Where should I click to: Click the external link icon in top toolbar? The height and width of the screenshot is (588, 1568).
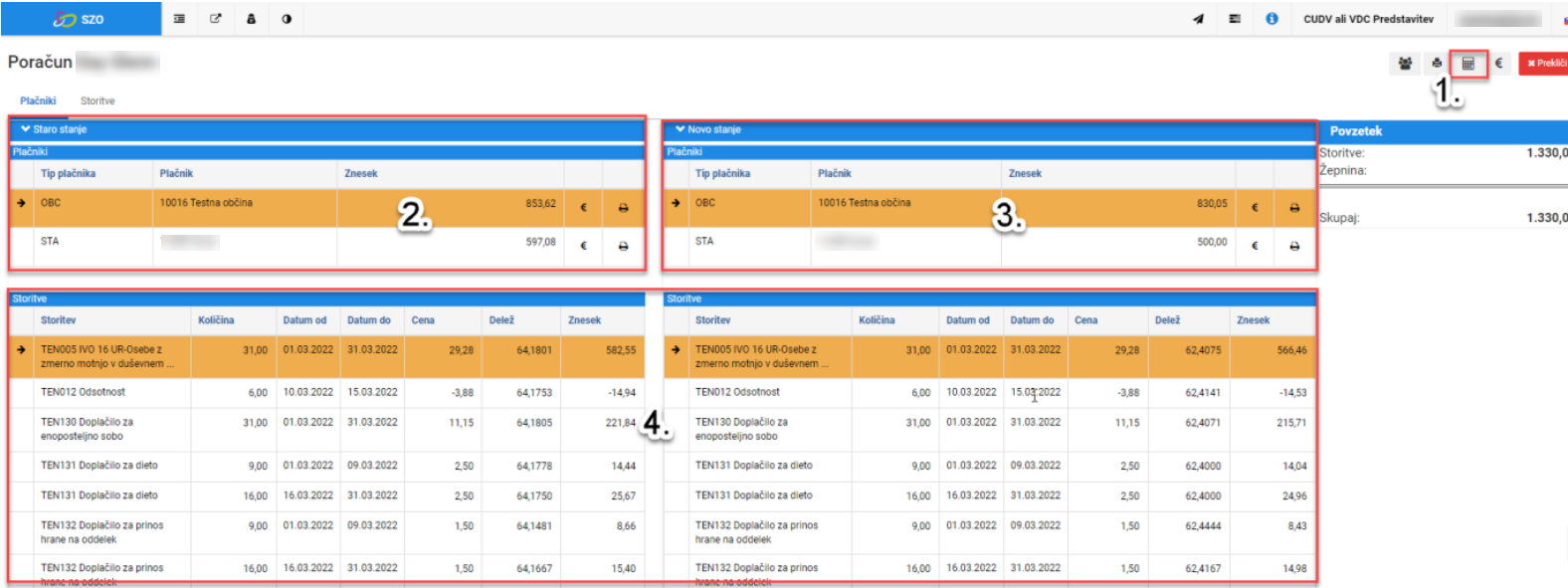tap(215, 19)
